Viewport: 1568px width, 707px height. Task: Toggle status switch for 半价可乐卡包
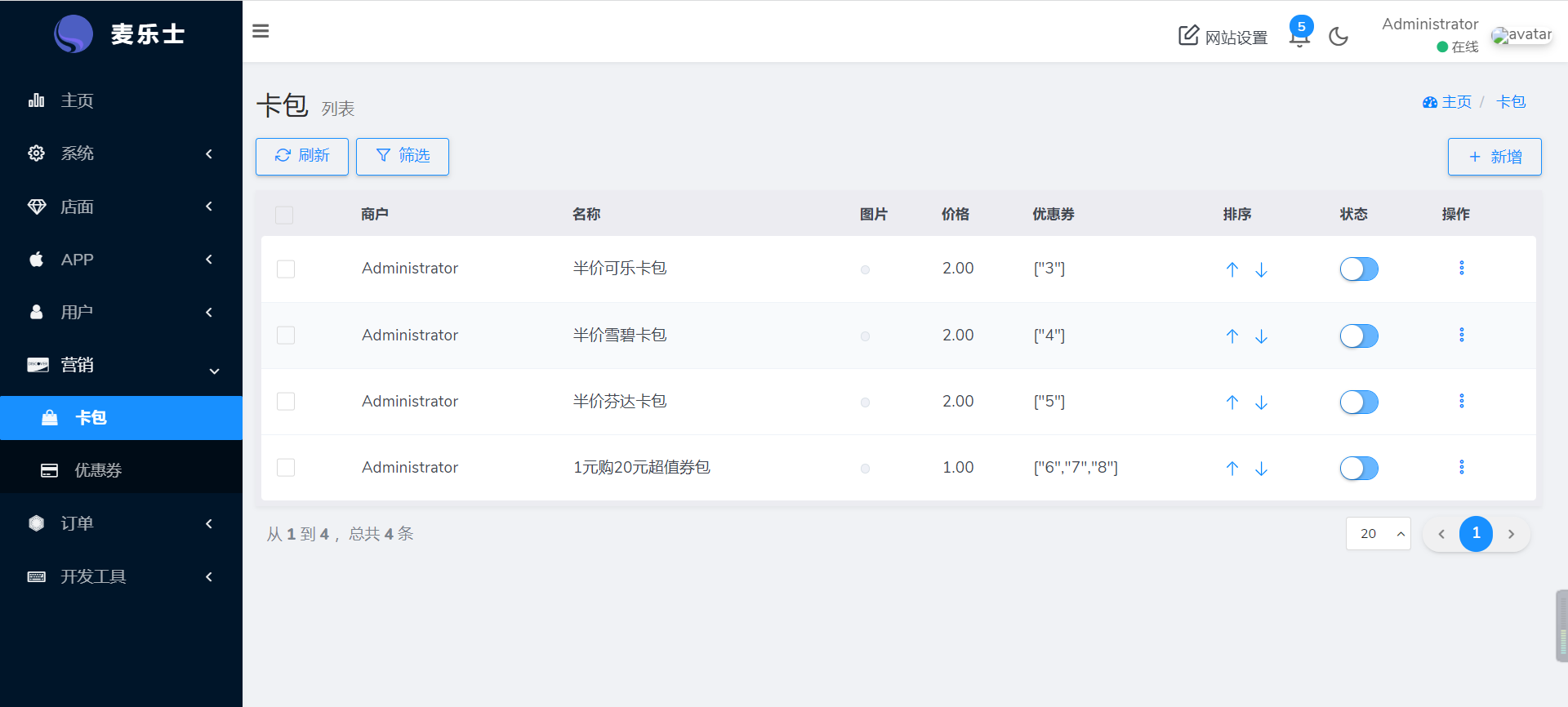point(1359,269)
